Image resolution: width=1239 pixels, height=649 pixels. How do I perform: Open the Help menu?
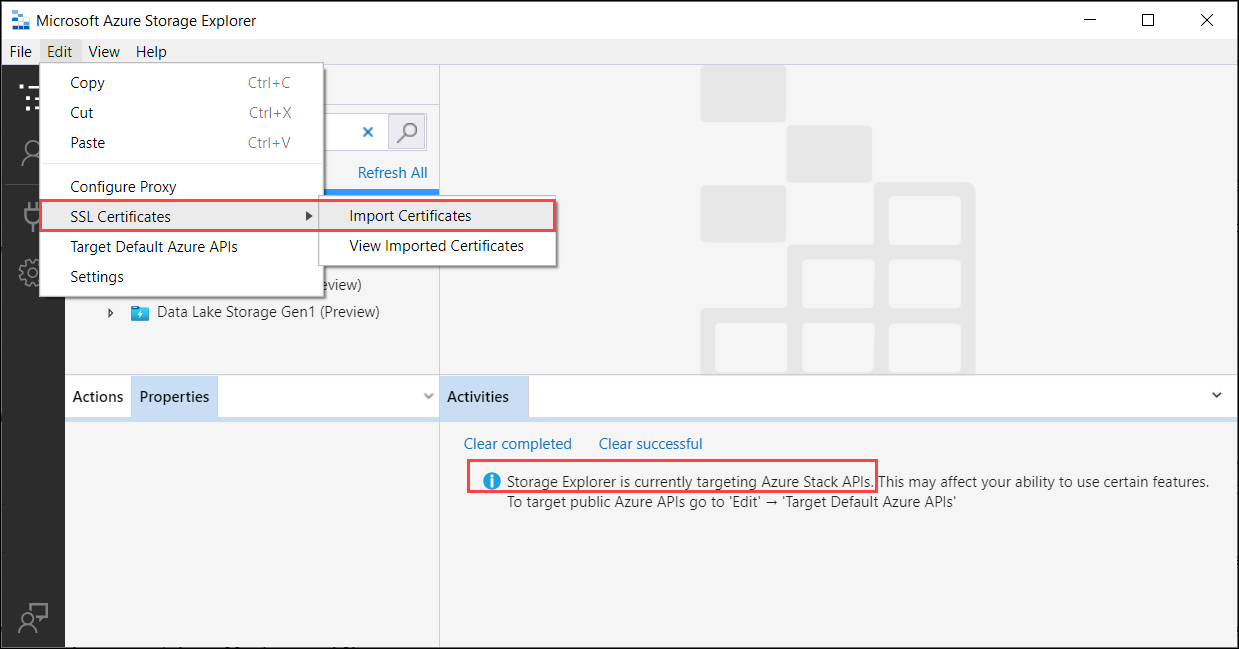[151, 51]
